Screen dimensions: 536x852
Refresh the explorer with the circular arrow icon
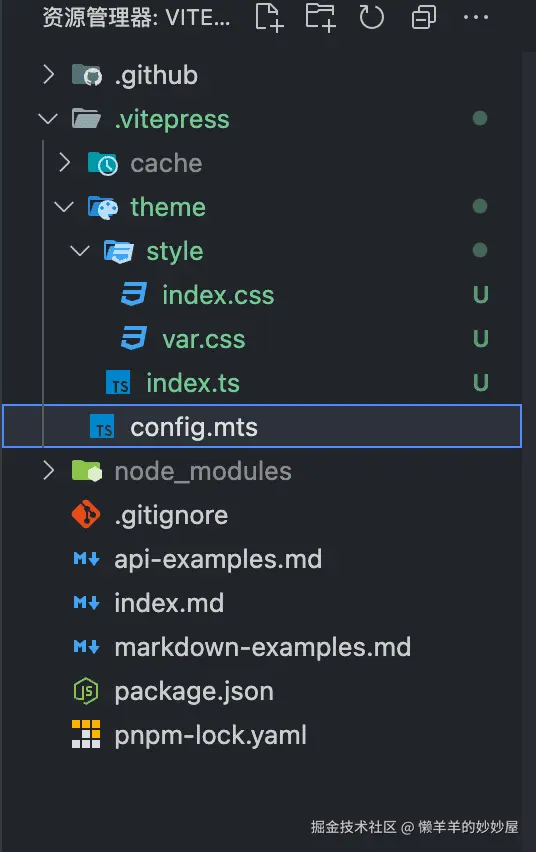[372, 17]
